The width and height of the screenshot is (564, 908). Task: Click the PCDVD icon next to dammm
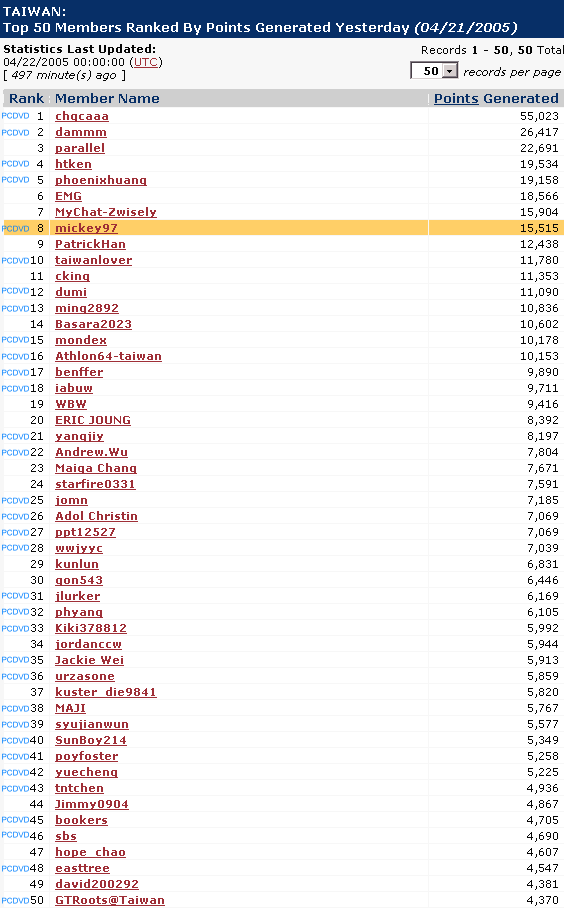pos(16,133)
